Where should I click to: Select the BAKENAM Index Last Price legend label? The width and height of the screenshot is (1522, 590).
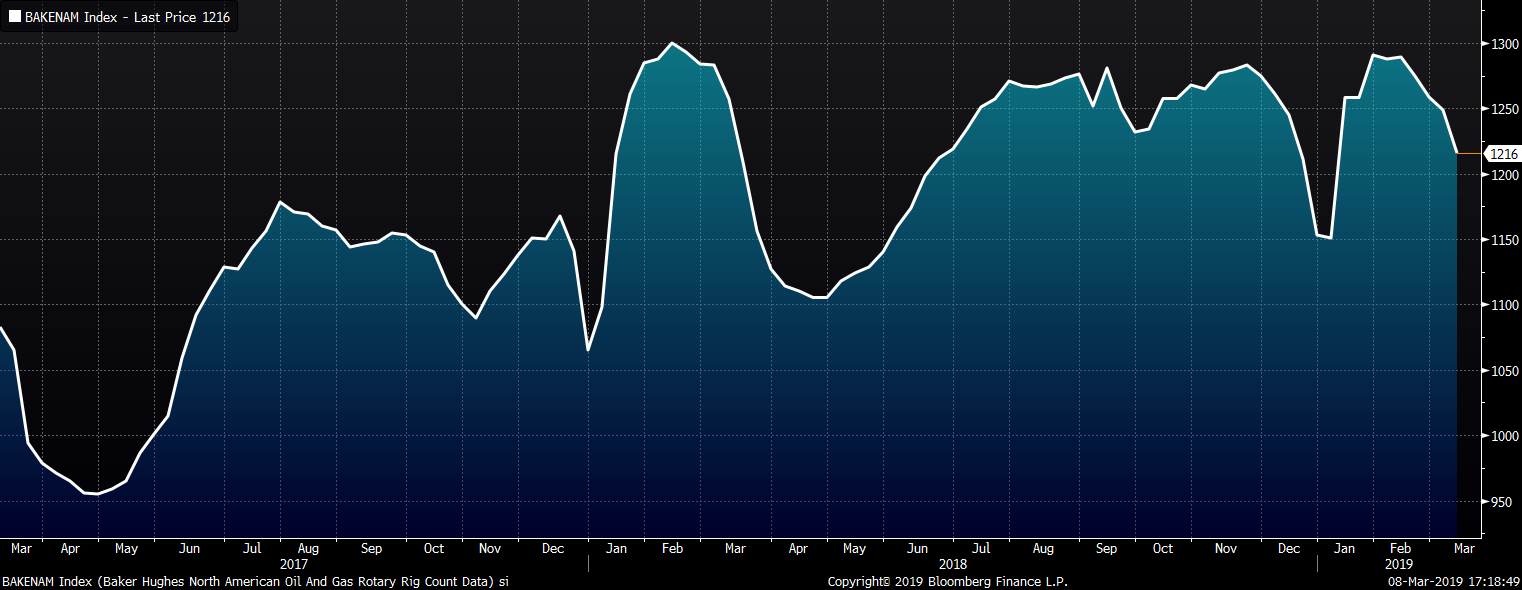point(127,18)
